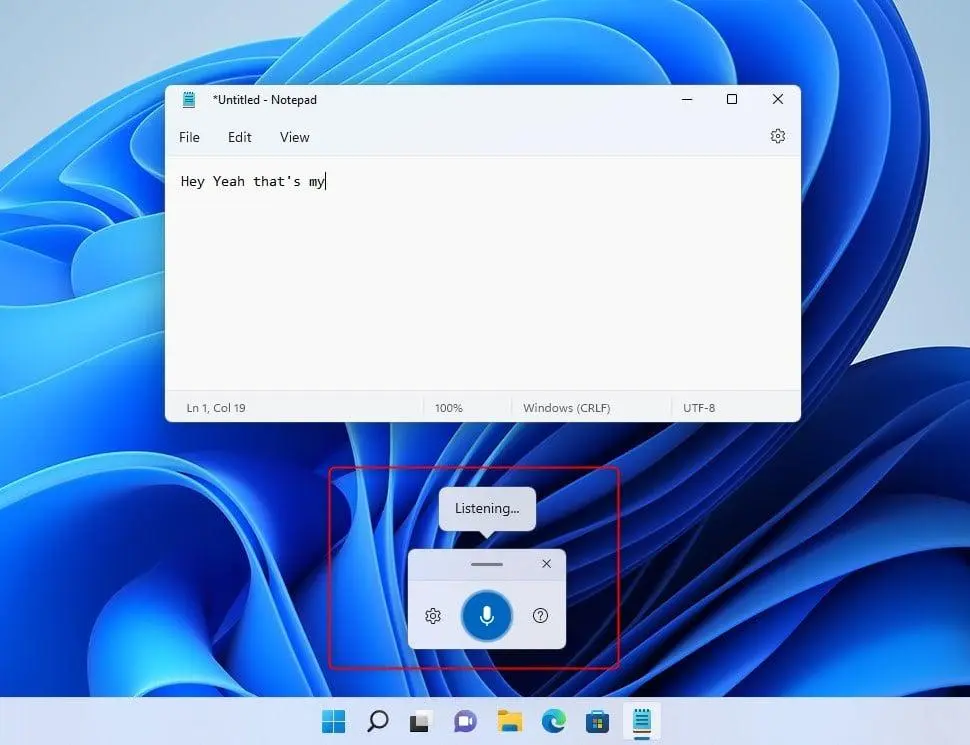
Task: Click the Notepad text editing area
Action: point(483,273)
